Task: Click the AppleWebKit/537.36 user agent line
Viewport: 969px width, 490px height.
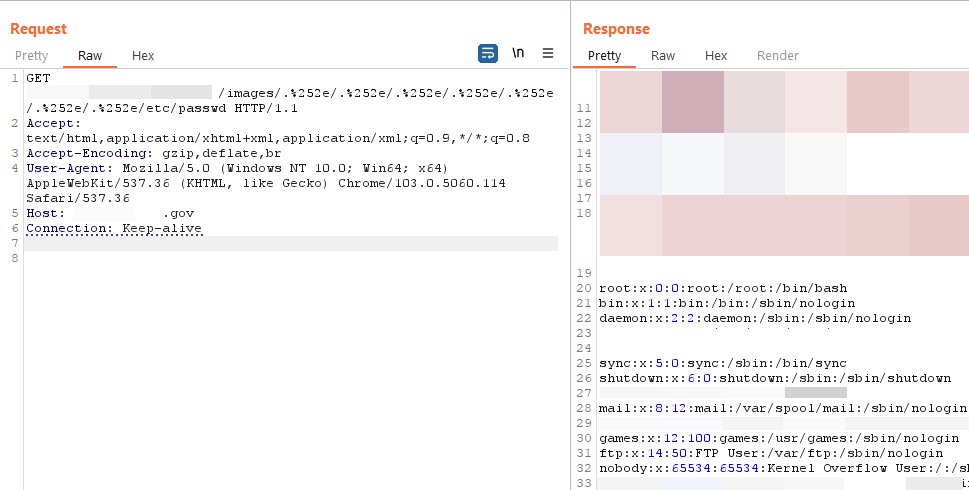Action: (266, 184)
